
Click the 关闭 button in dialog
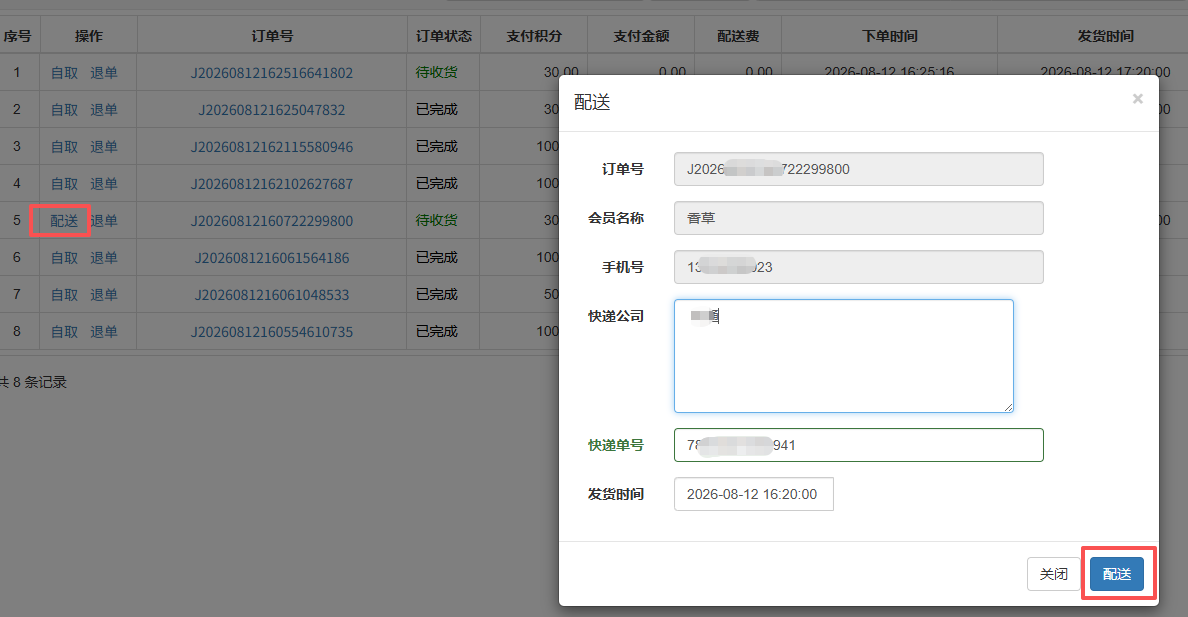click(1054, 575)
